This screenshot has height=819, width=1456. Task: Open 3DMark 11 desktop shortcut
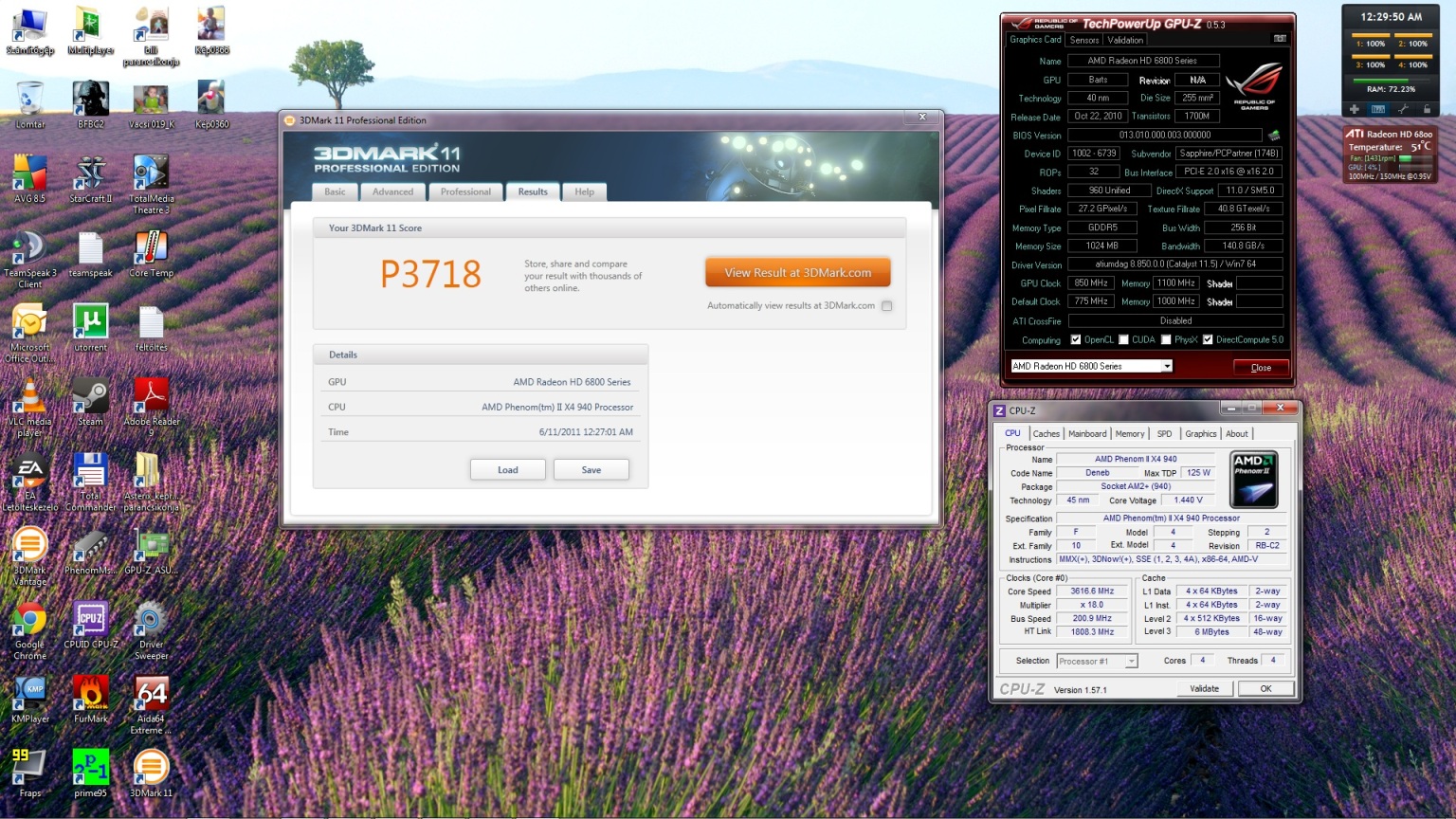tap(152, 773)
